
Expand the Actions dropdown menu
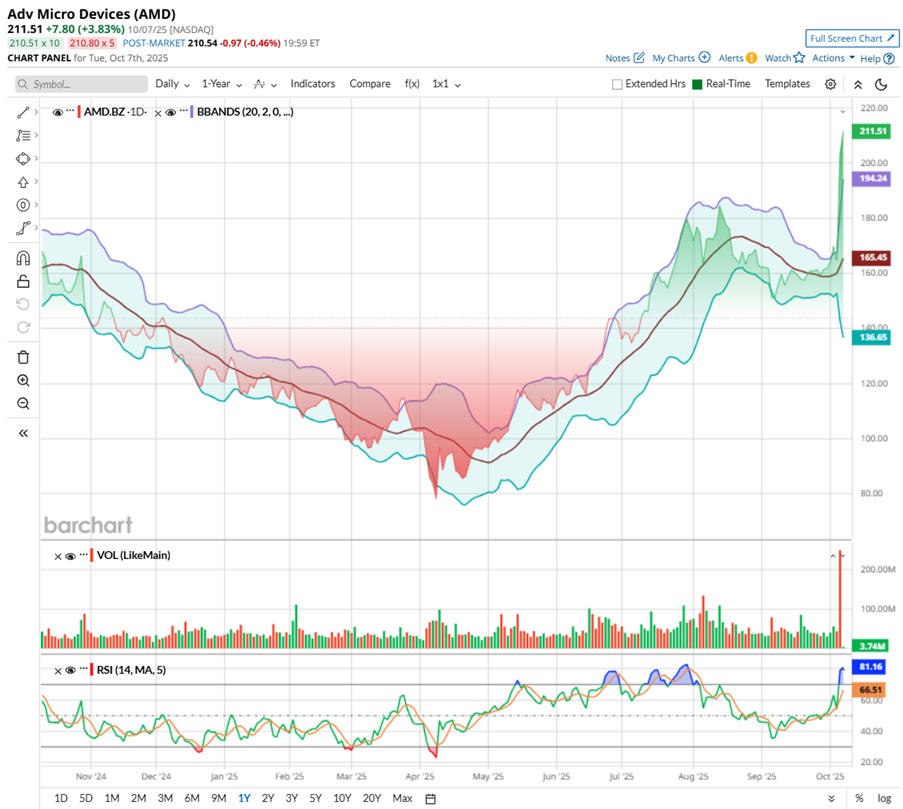point(833,58)
